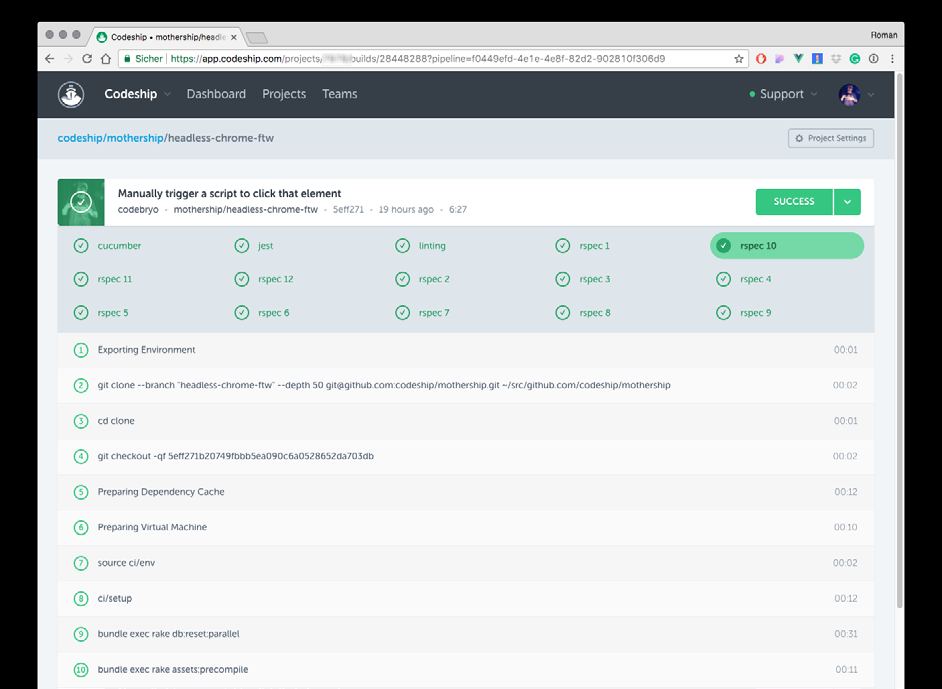Screen dimensions: 942x689
Task: Open the Teams page
Action: pos(339,94)
